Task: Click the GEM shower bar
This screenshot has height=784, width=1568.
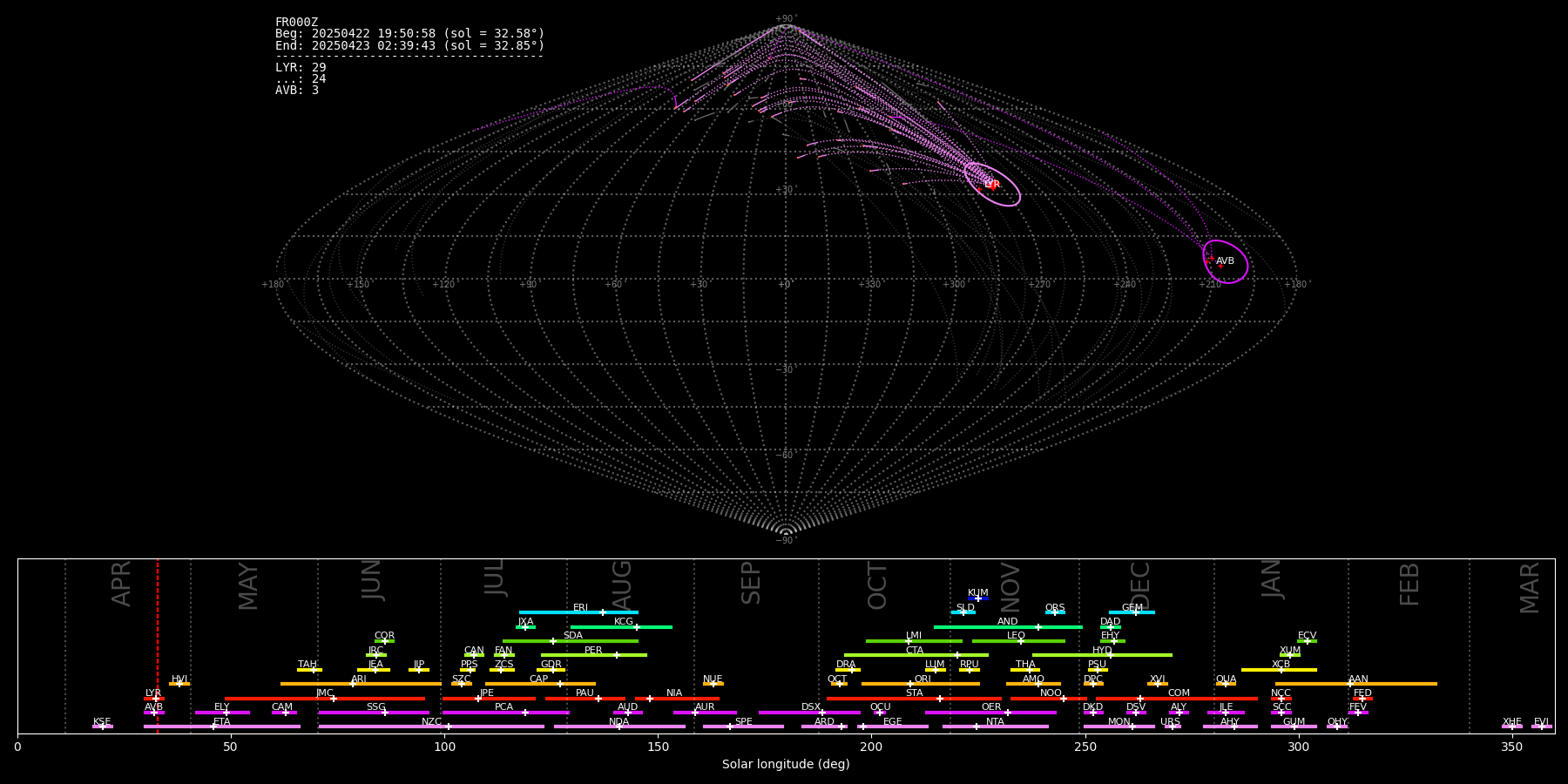Action: 1132,612
